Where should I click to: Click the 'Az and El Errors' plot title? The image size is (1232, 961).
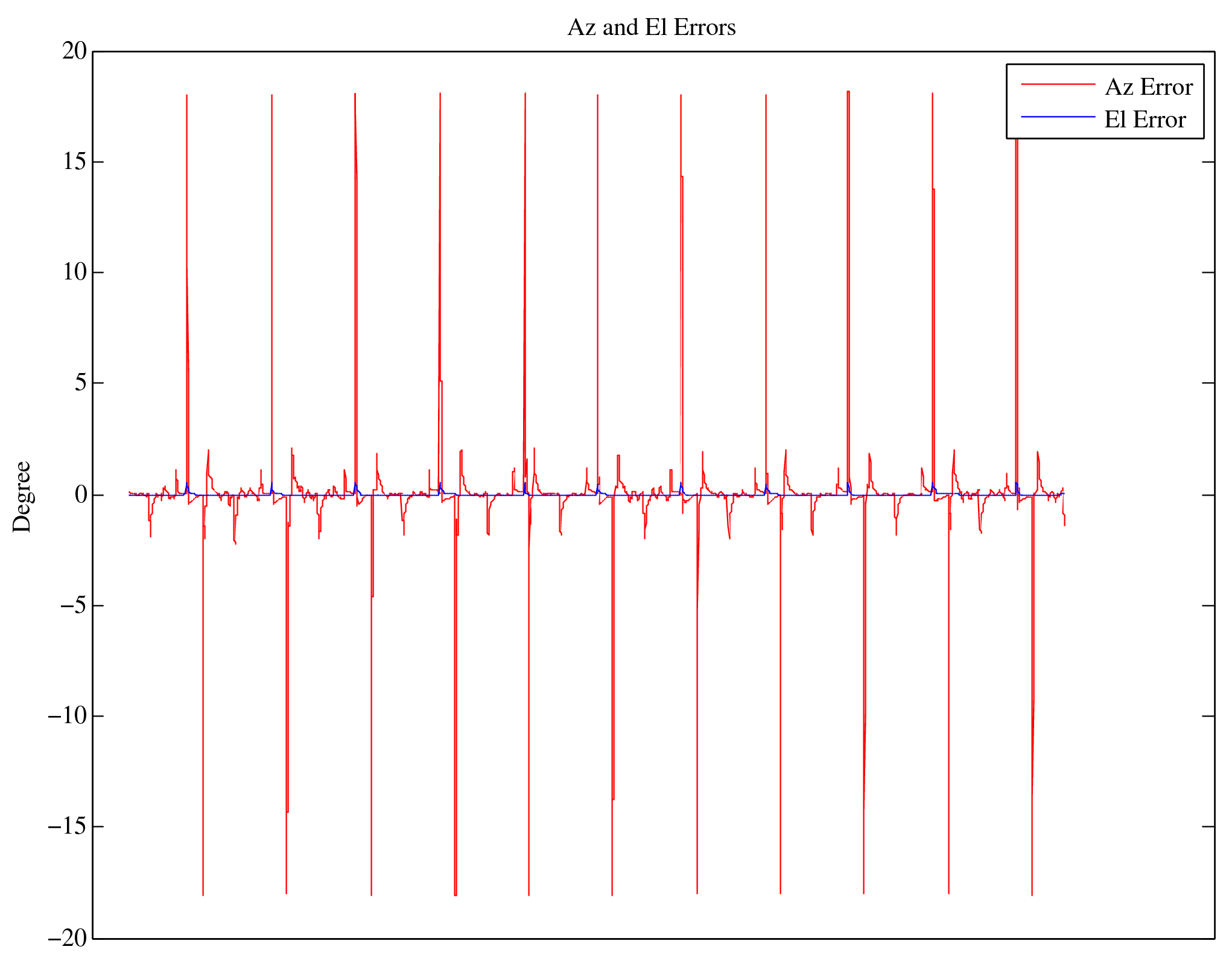[x=652, y=28]
